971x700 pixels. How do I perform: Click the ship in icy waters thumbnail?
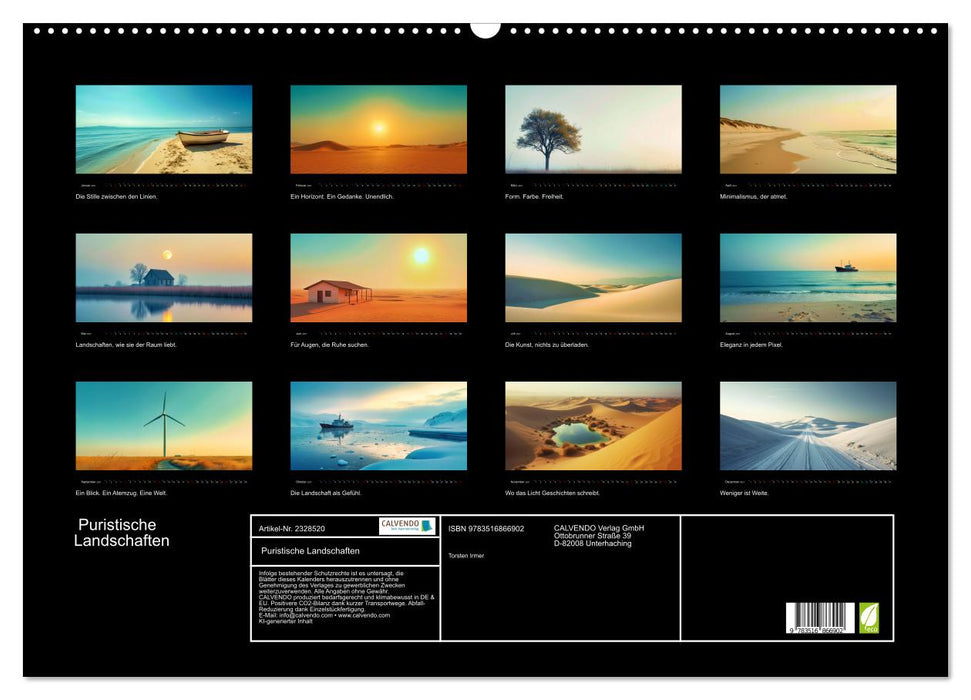pos(378,426)
